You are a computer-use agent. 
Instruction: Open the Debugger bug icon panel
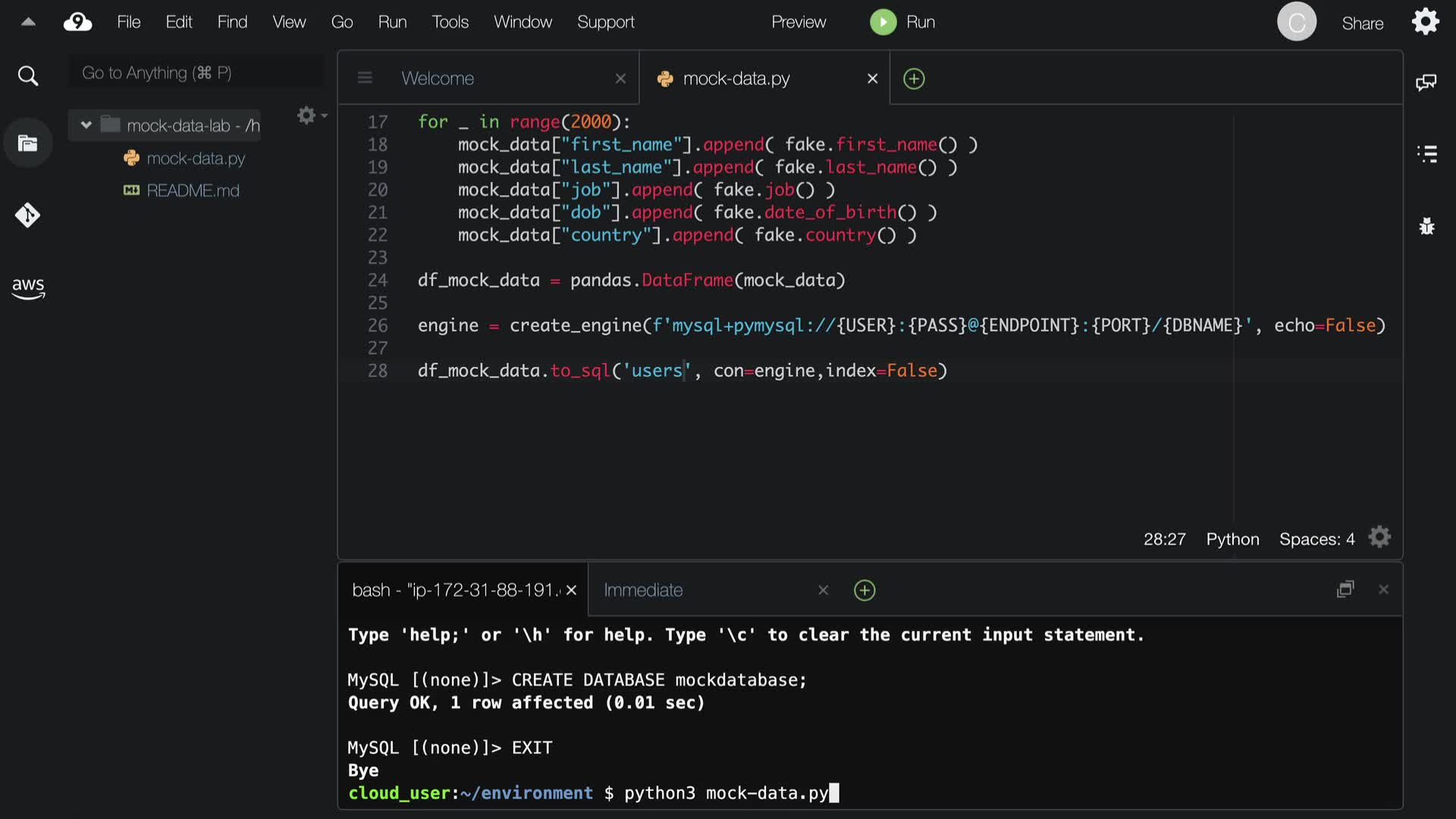pos(1426,226)
